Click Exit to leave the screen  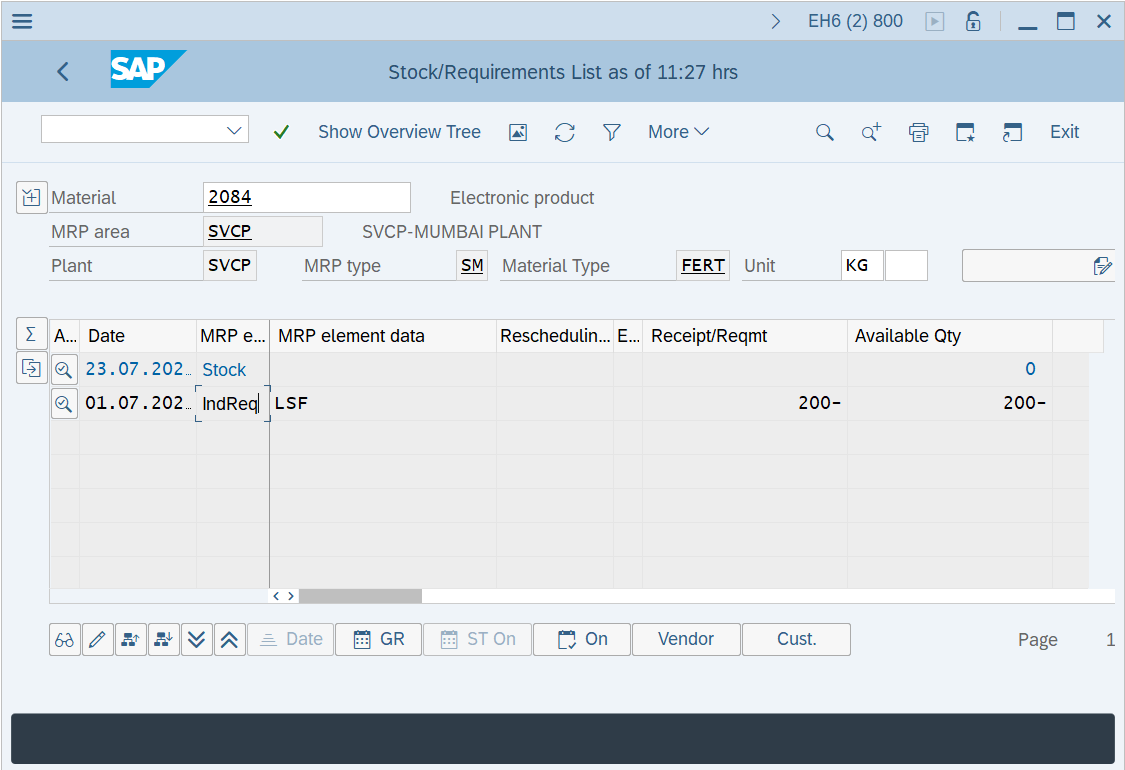click(x=1063, y=131)
